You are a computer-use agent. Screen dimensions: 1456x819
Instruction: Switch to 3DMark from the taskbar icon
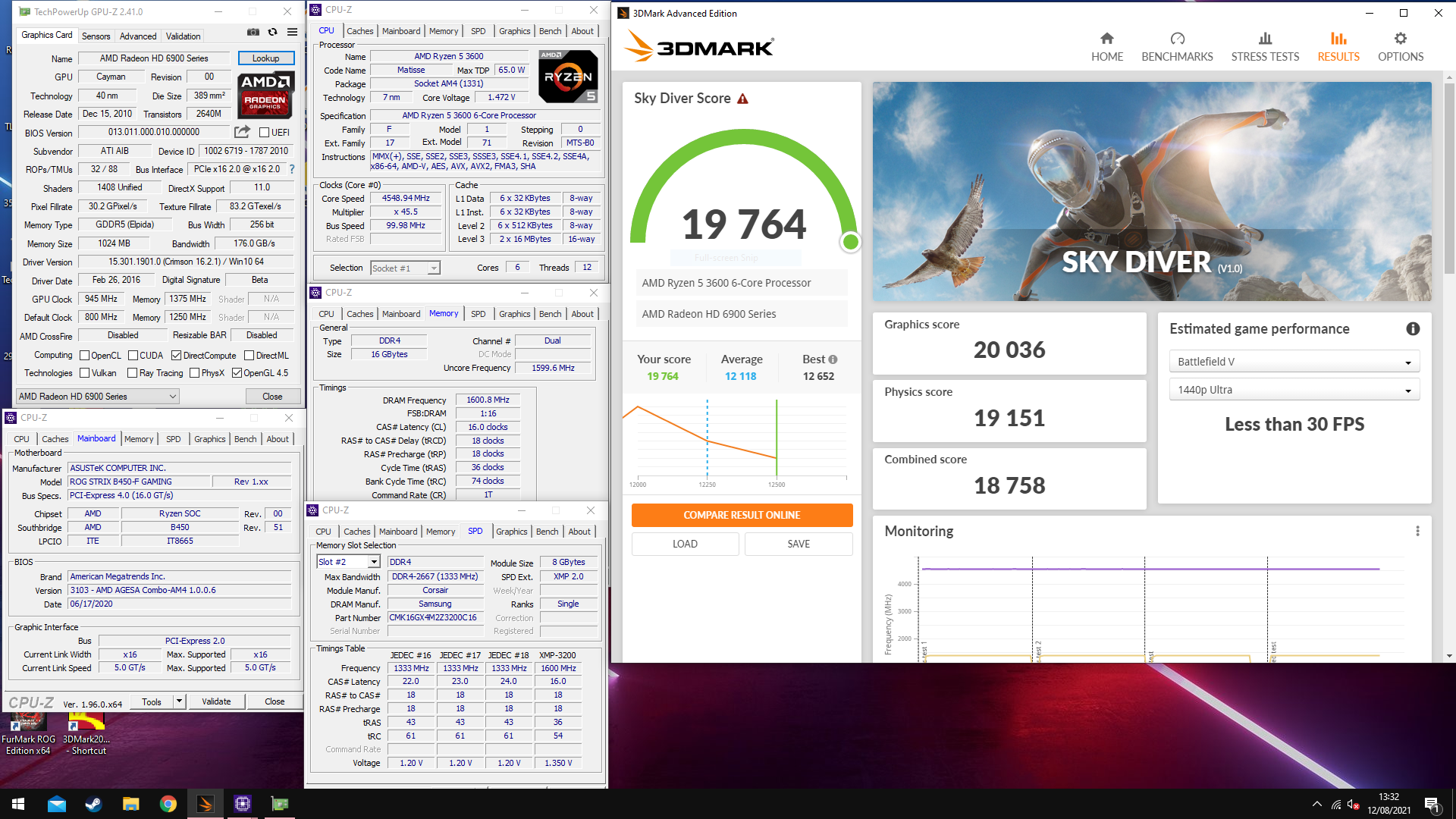pyautogui.click(x=205, y=804)
